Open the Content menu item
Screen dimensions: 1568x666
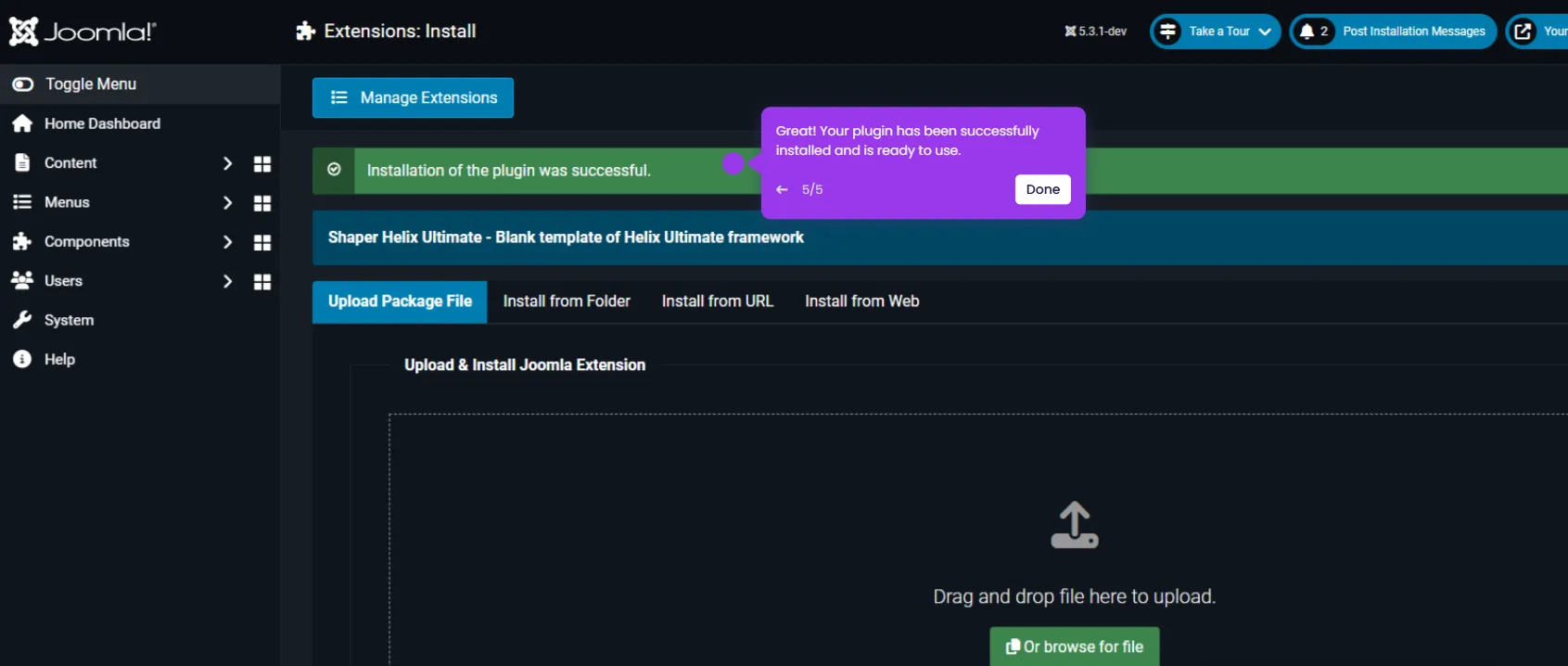pyautogui.click(x=70, y=163)
